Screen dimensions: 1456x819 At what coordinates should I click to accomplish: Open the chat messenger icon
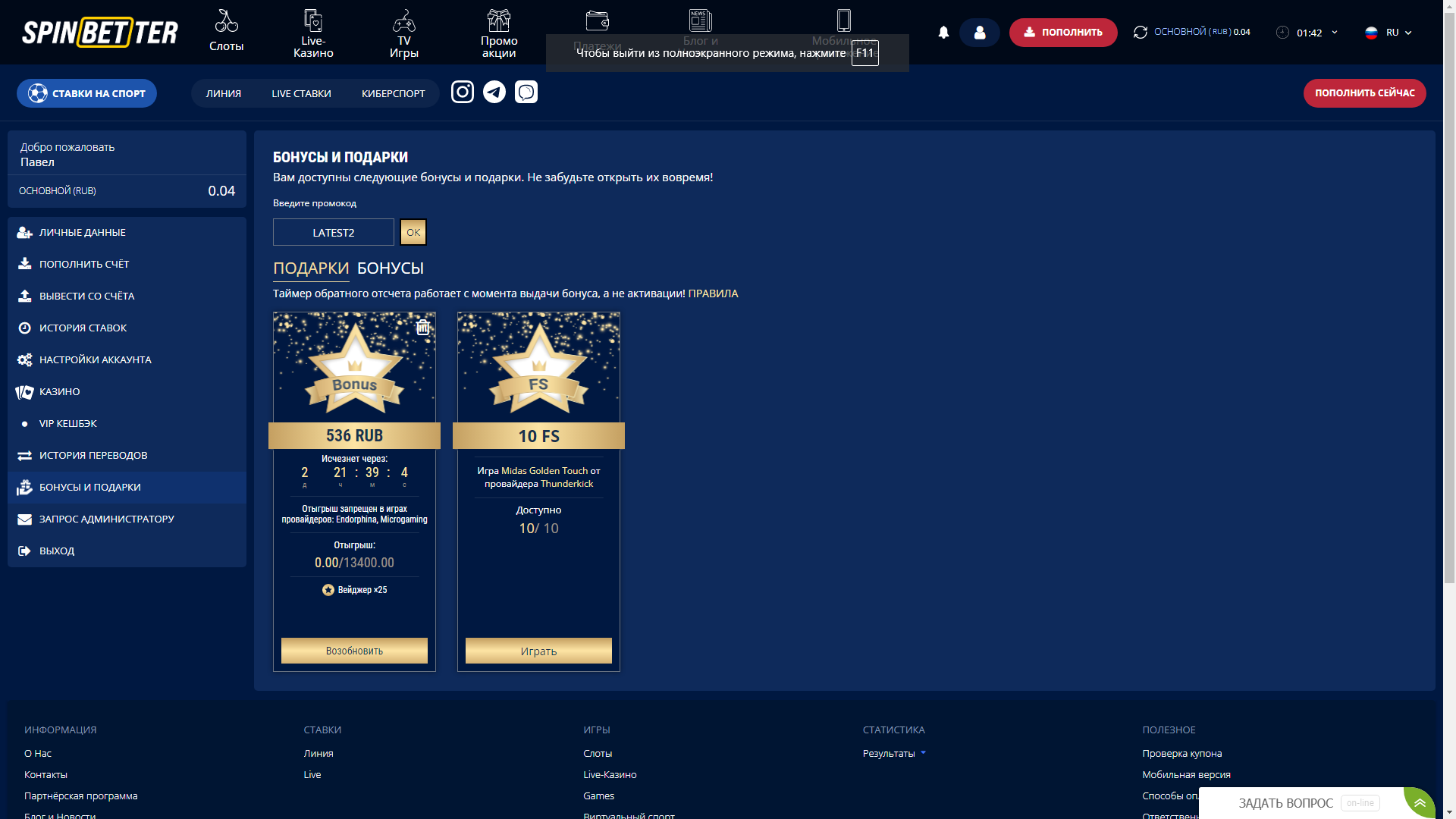click(526, 92)
